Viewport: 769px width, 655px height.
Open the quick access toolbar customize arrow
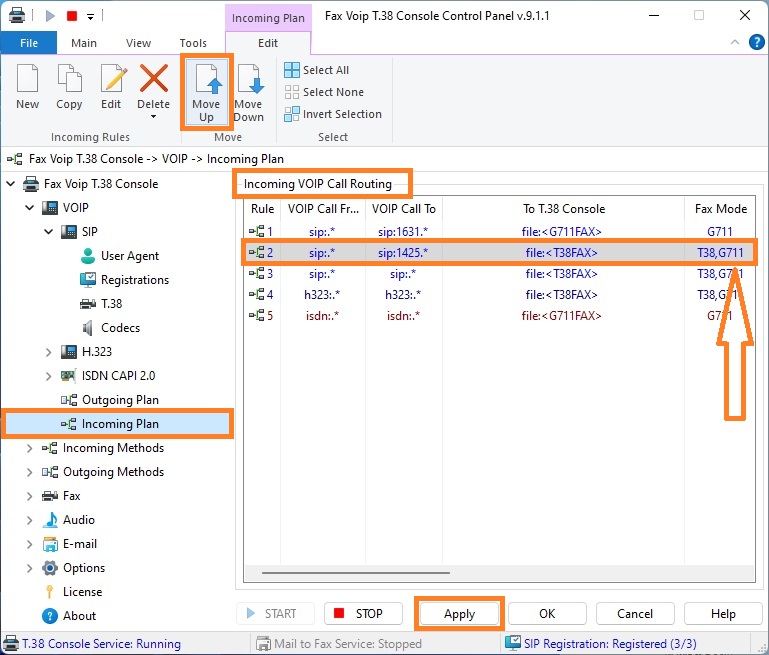click(x=90, y=17)
